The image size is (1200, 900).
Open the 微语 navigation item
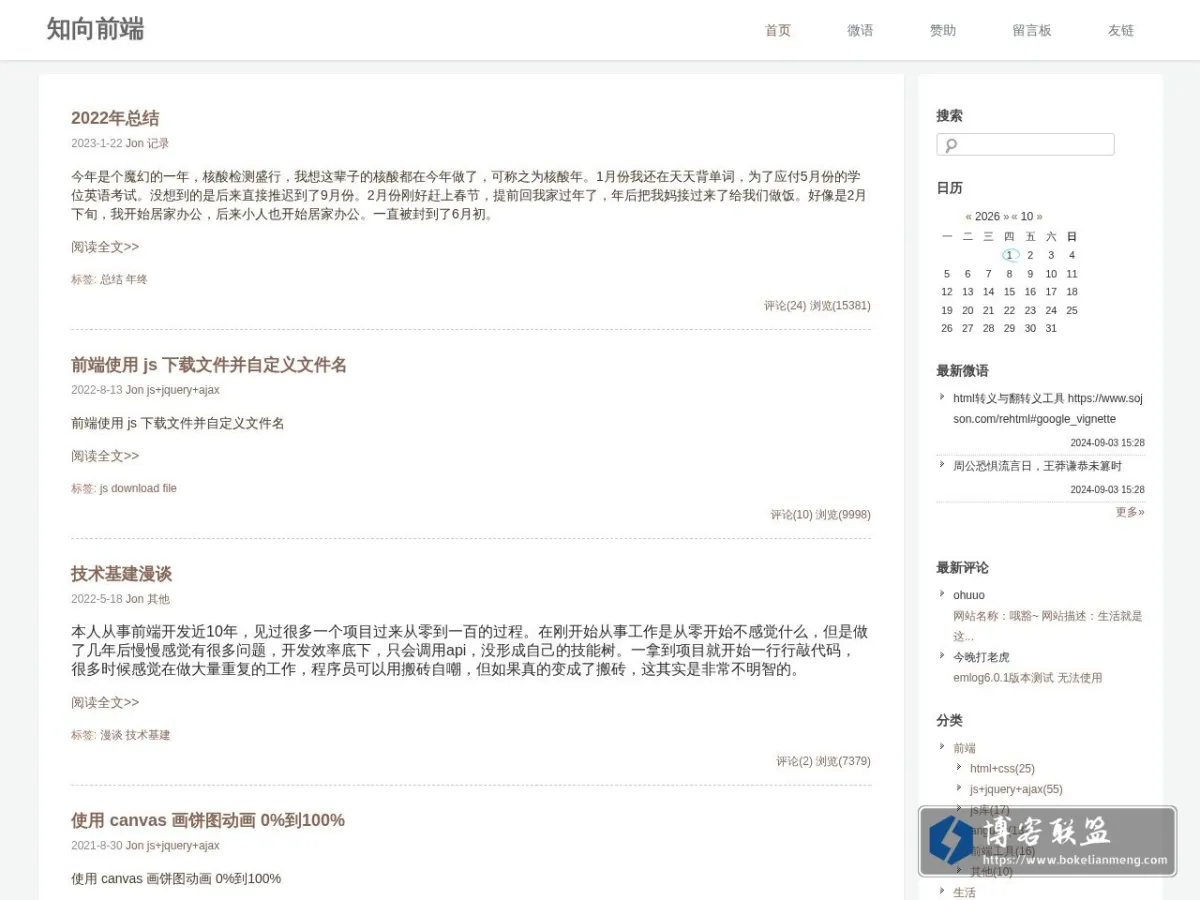[860, 30]
